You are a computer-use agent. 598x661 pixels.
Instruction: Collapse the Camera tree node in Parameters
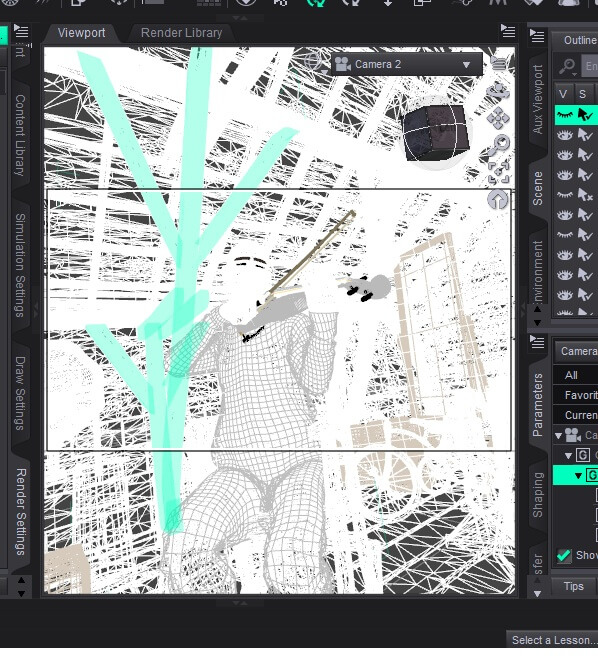pyautogui.click(x=559, y=436)
